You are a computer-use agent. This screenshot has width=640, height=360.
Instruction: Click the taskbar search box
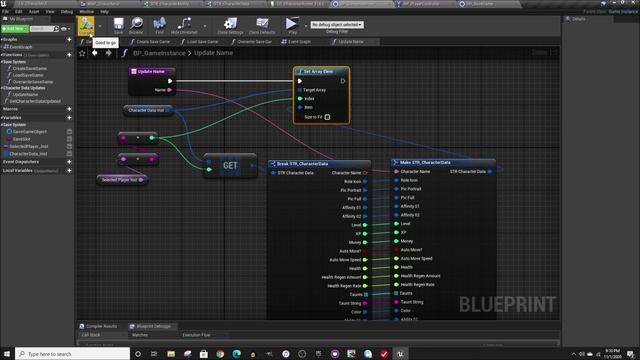pos(73,353)
